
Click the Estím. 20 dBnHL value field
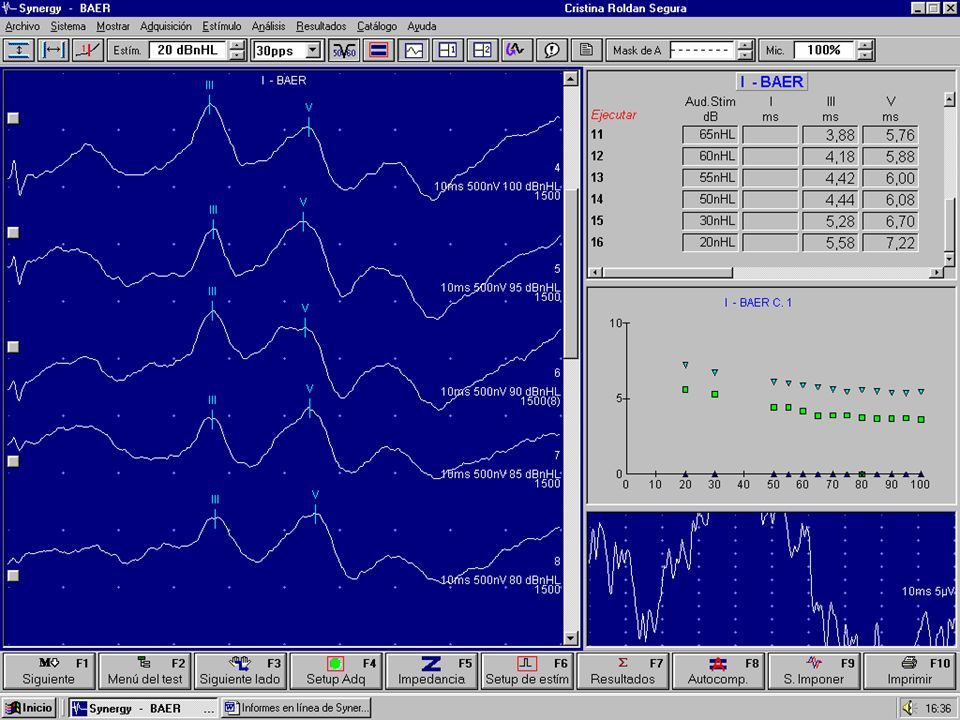pyautogui.click(x=188, y=50)
